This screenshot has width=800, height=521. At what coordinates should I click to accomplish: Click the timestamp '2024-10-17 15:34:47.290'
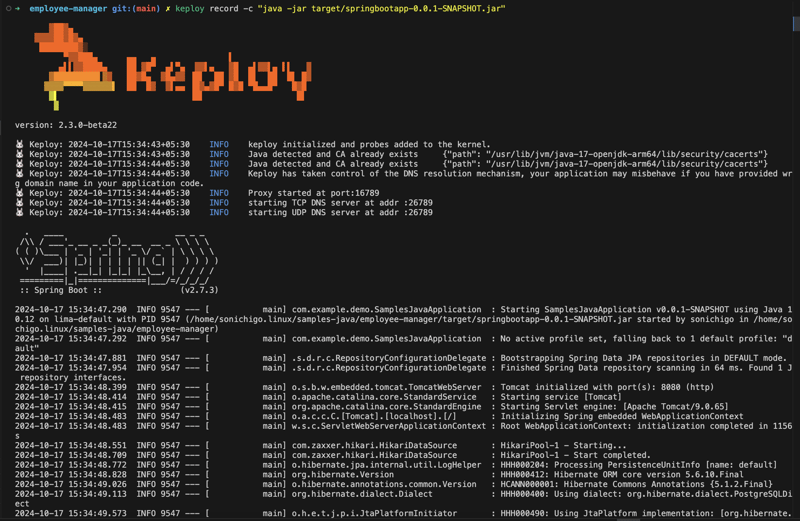[x=70, y=309]
